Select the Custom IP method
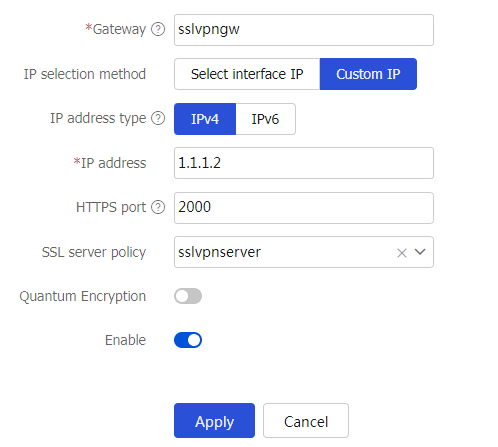498x447 pixels. coord(368,74)
